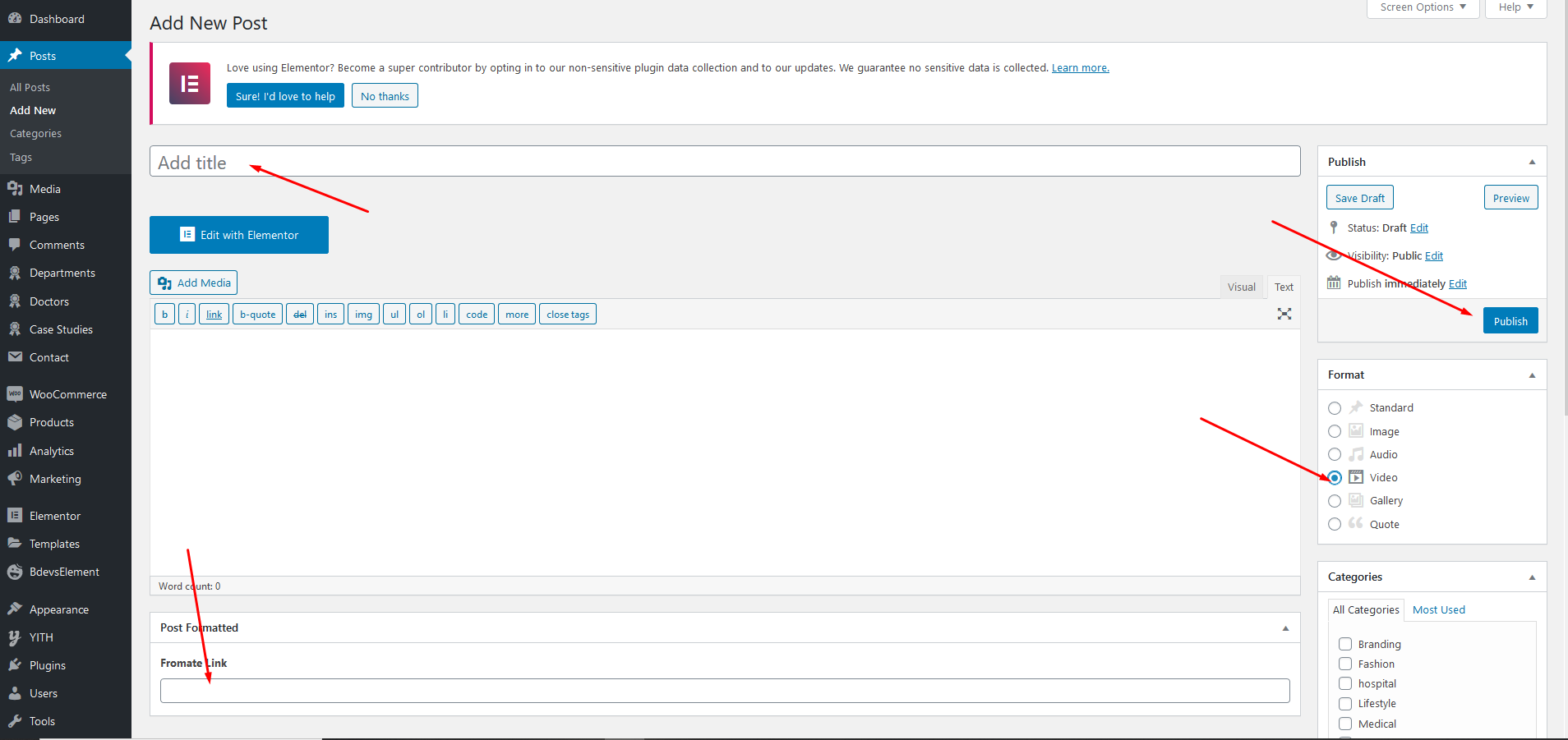This screenshot has width=1568, height=740.
Task: Open Screen Options dropdown
Action: click(1423, 7)
